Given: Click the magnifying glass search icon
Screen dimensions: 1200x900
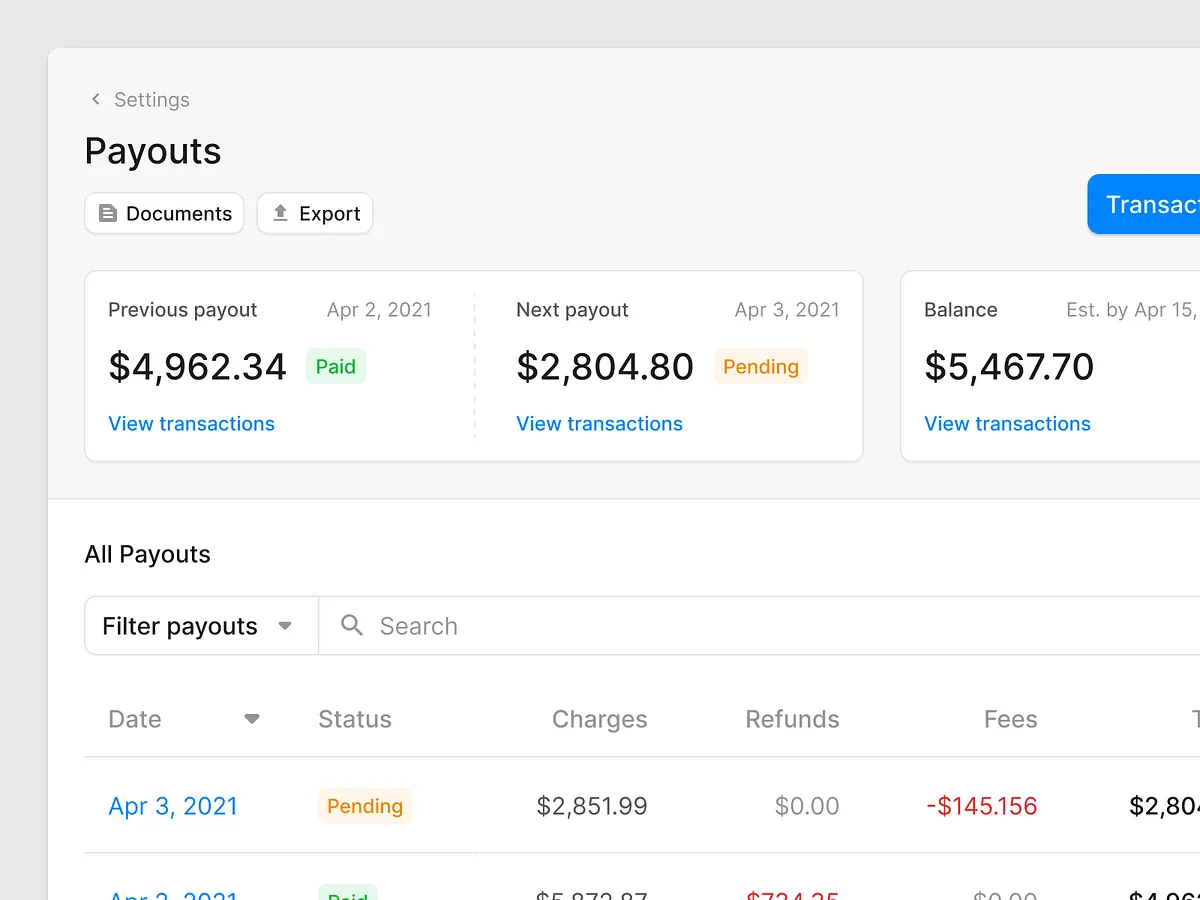Looking at the screenshot, I should point(351,625).
